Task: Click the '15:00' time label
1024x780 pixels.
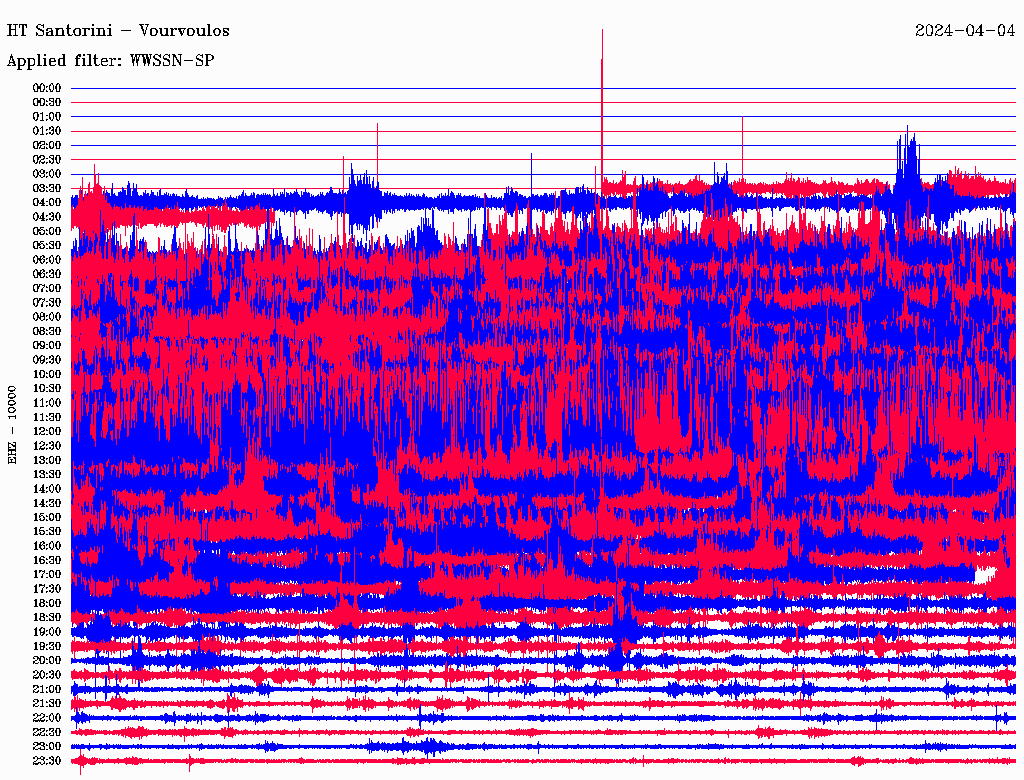Action: click(47, 517)
